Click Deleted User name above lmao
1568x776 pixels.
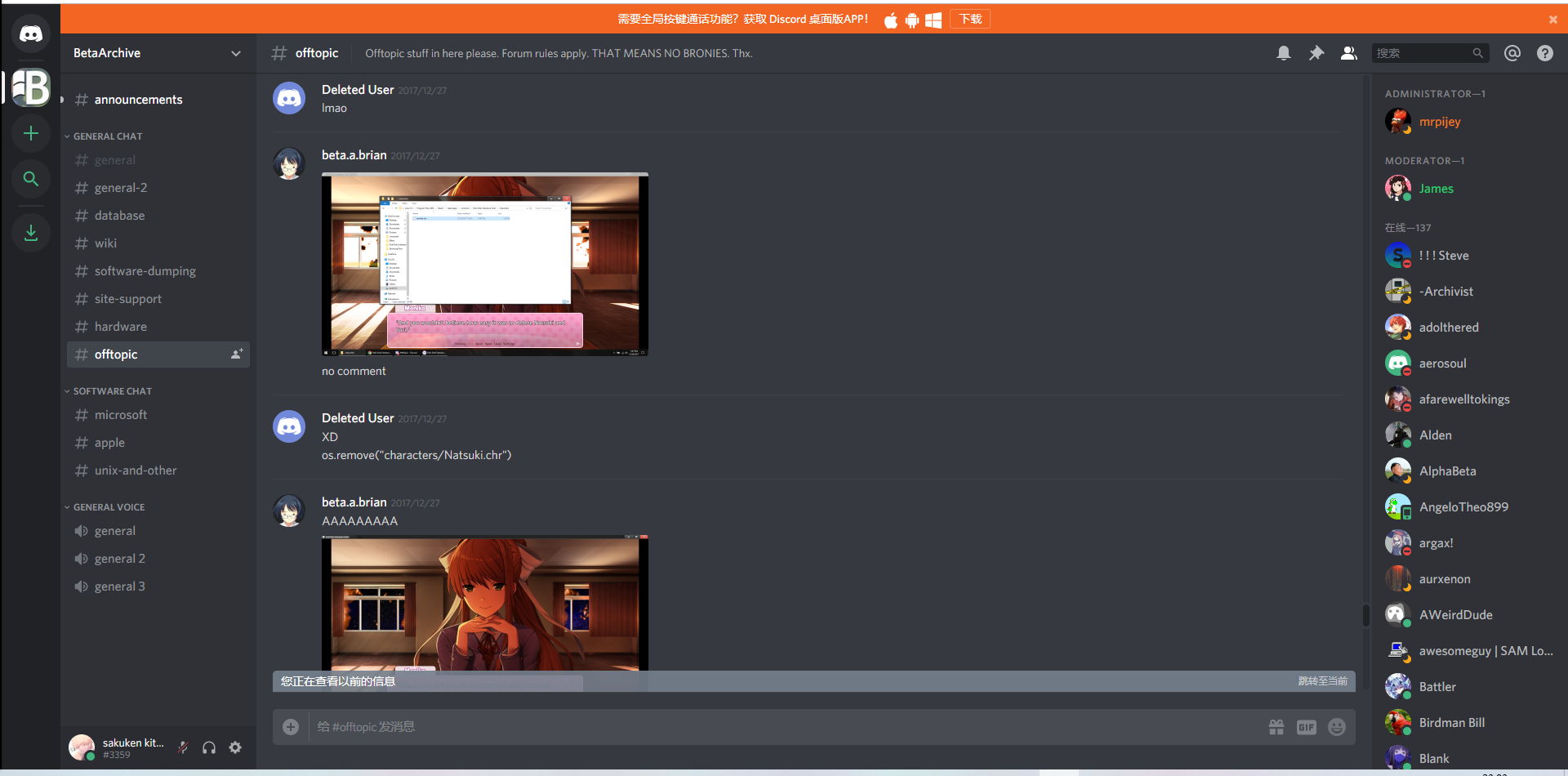click(358, 90)
